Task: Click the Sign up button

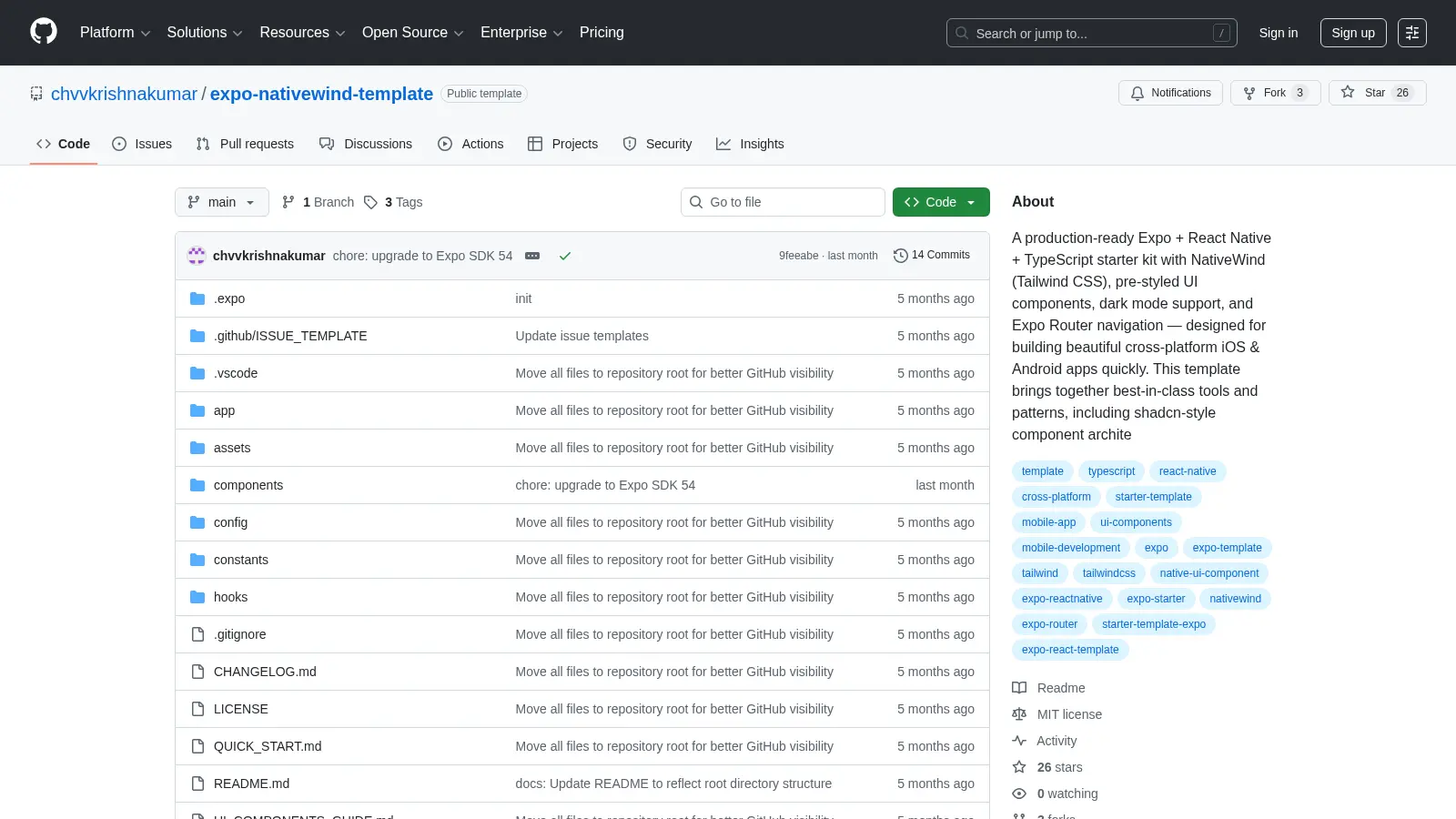Action: [1353, 33]
